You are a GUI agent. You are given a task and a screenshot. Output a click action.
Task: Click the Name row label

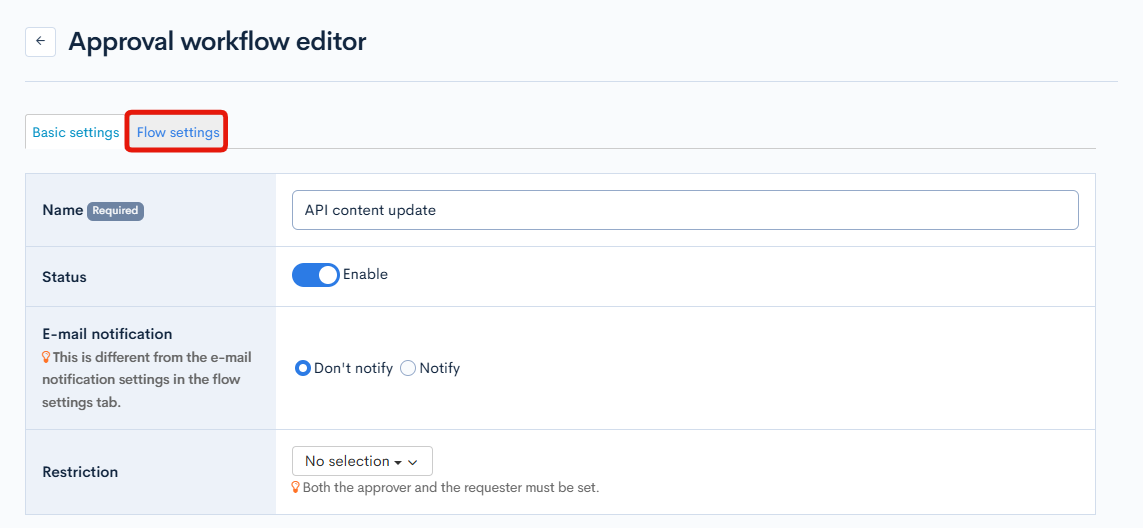62,210
